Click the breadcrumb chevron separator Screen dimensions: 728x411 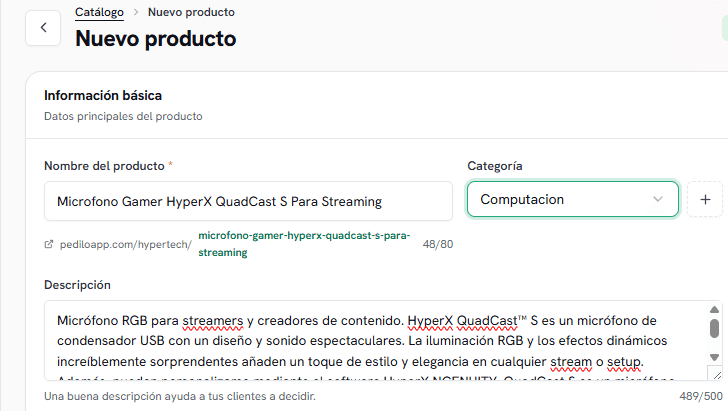[136, 12]
